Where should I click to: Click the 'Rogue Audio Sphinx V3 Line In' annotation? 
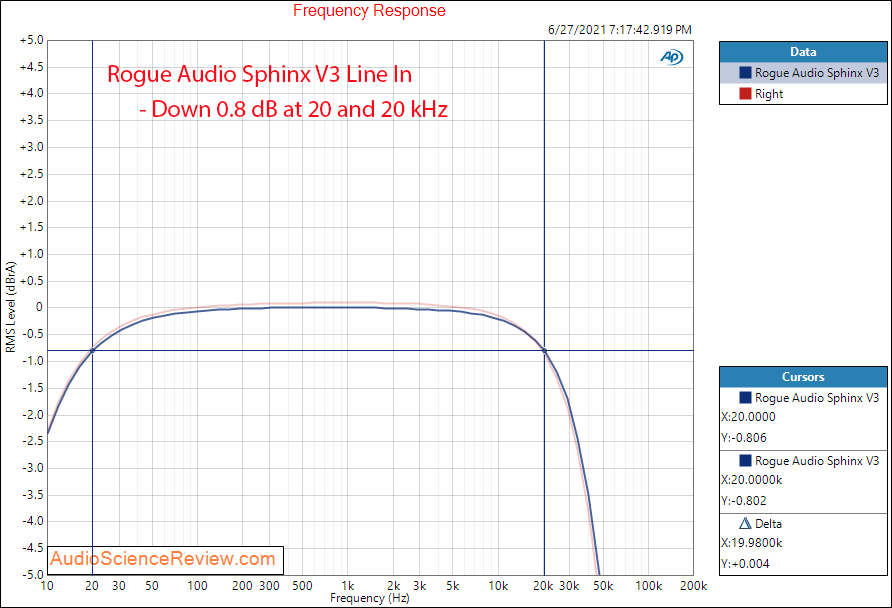259,75
